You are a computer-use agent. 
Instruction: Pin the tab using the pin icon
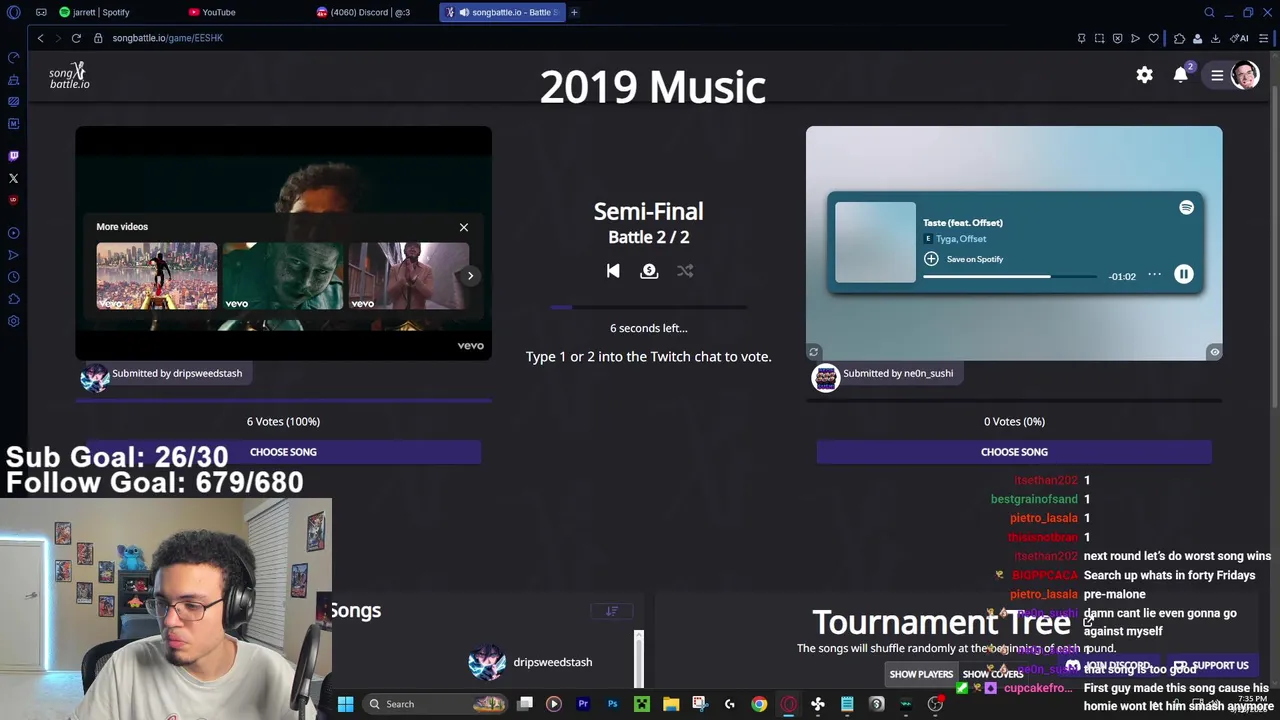click(1081, 38)
